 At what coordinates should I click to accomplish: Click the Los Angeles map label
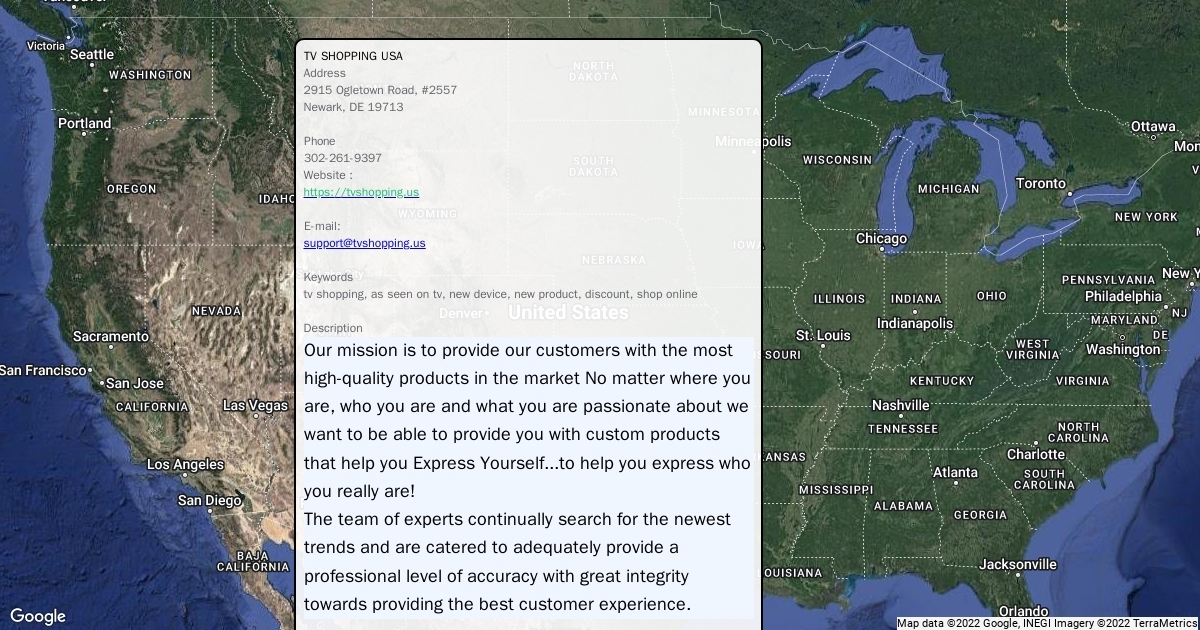click(185, 464)
